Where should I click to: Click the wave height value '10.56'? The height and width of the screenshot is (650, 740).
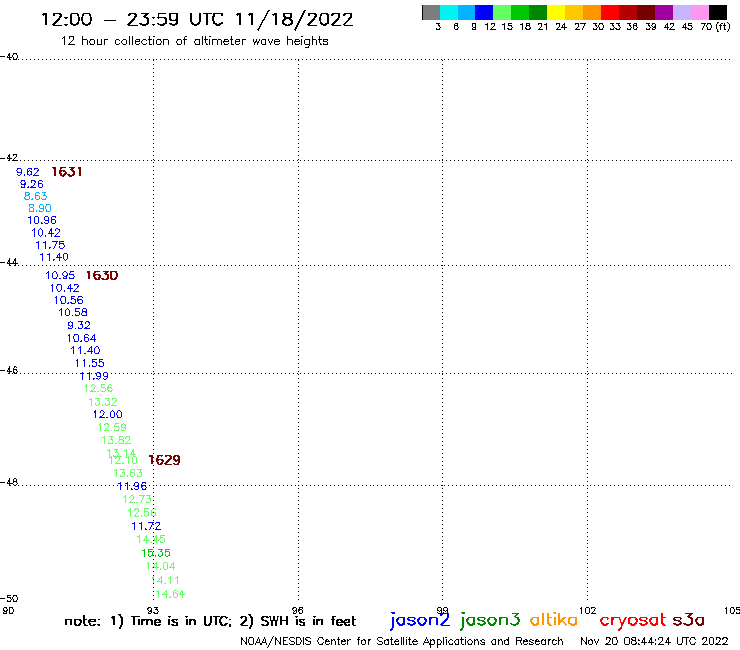68,300
